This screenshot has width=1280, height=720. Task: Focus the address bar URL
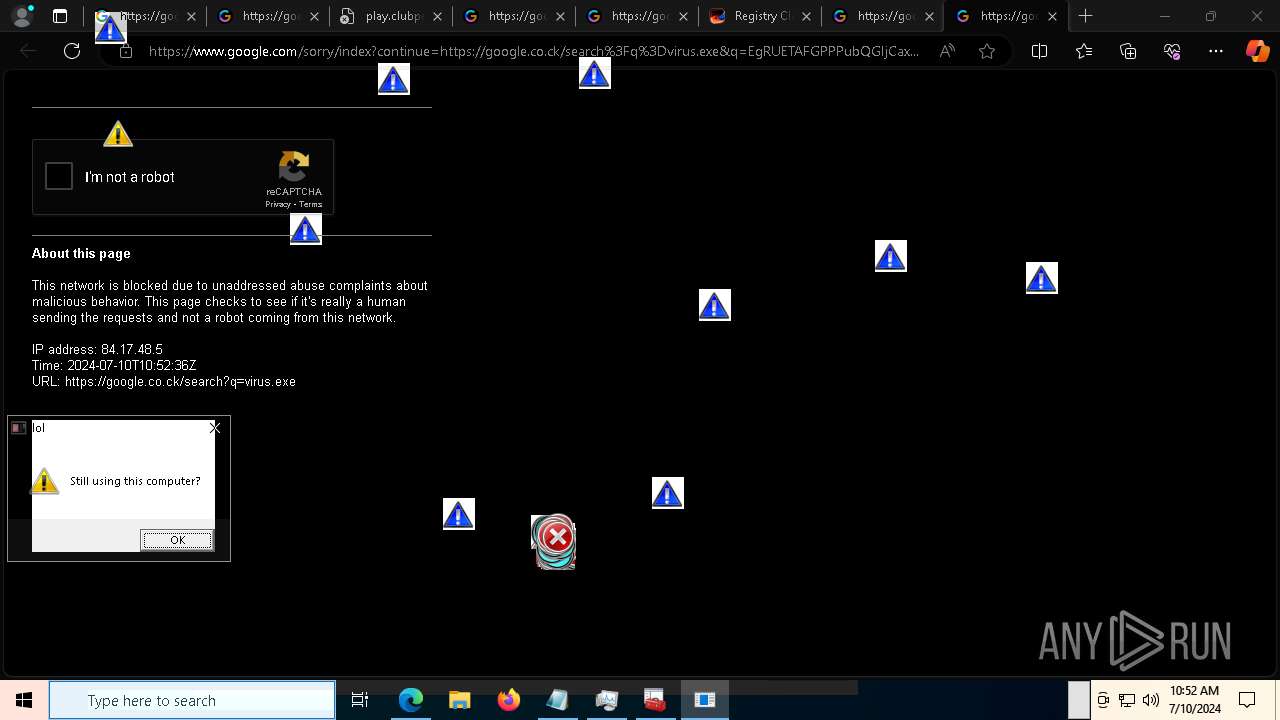pos(533,51)
